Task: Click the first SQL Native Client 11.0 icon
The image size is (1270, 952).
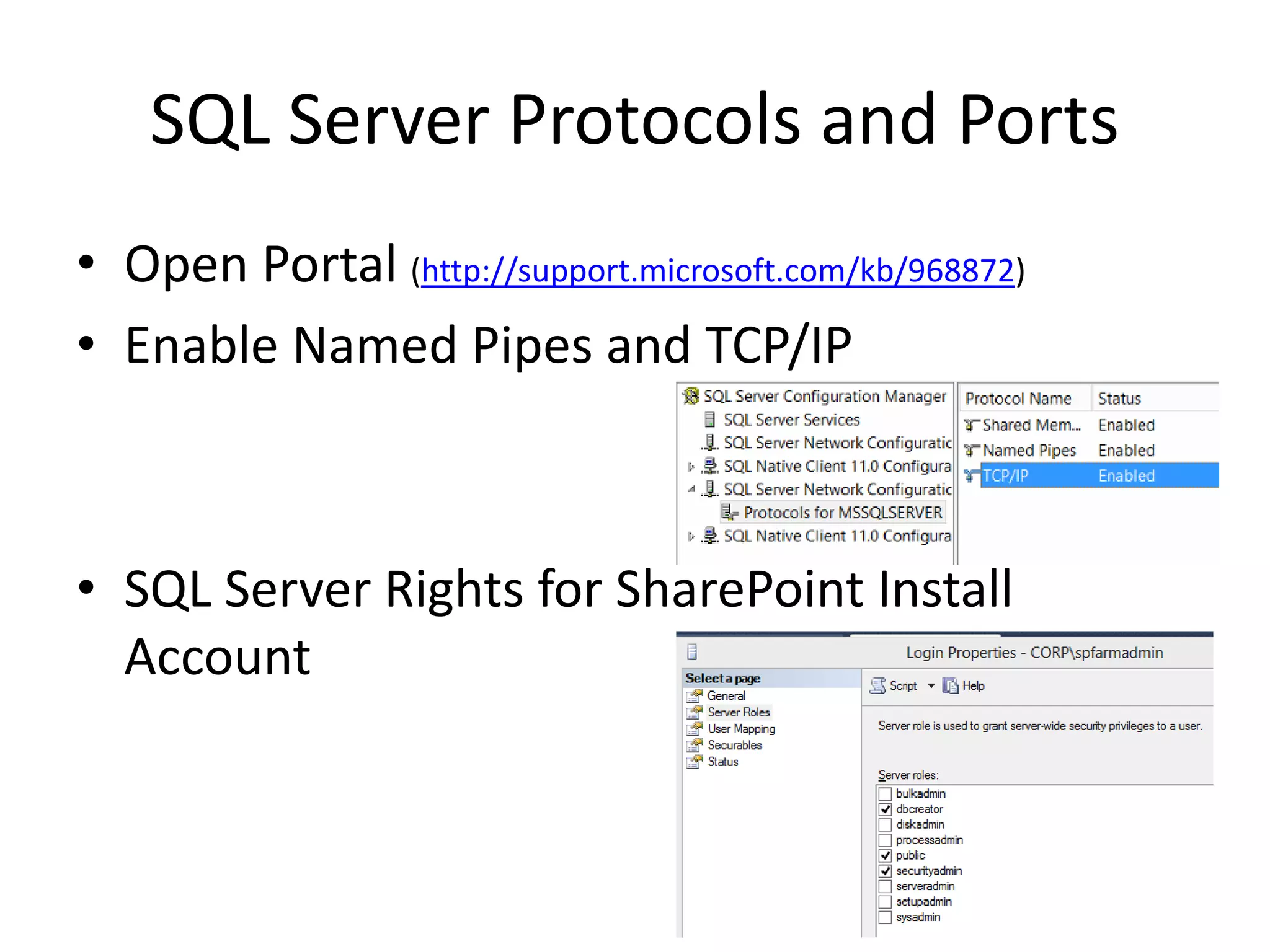Action: click(x=710, y=466)
